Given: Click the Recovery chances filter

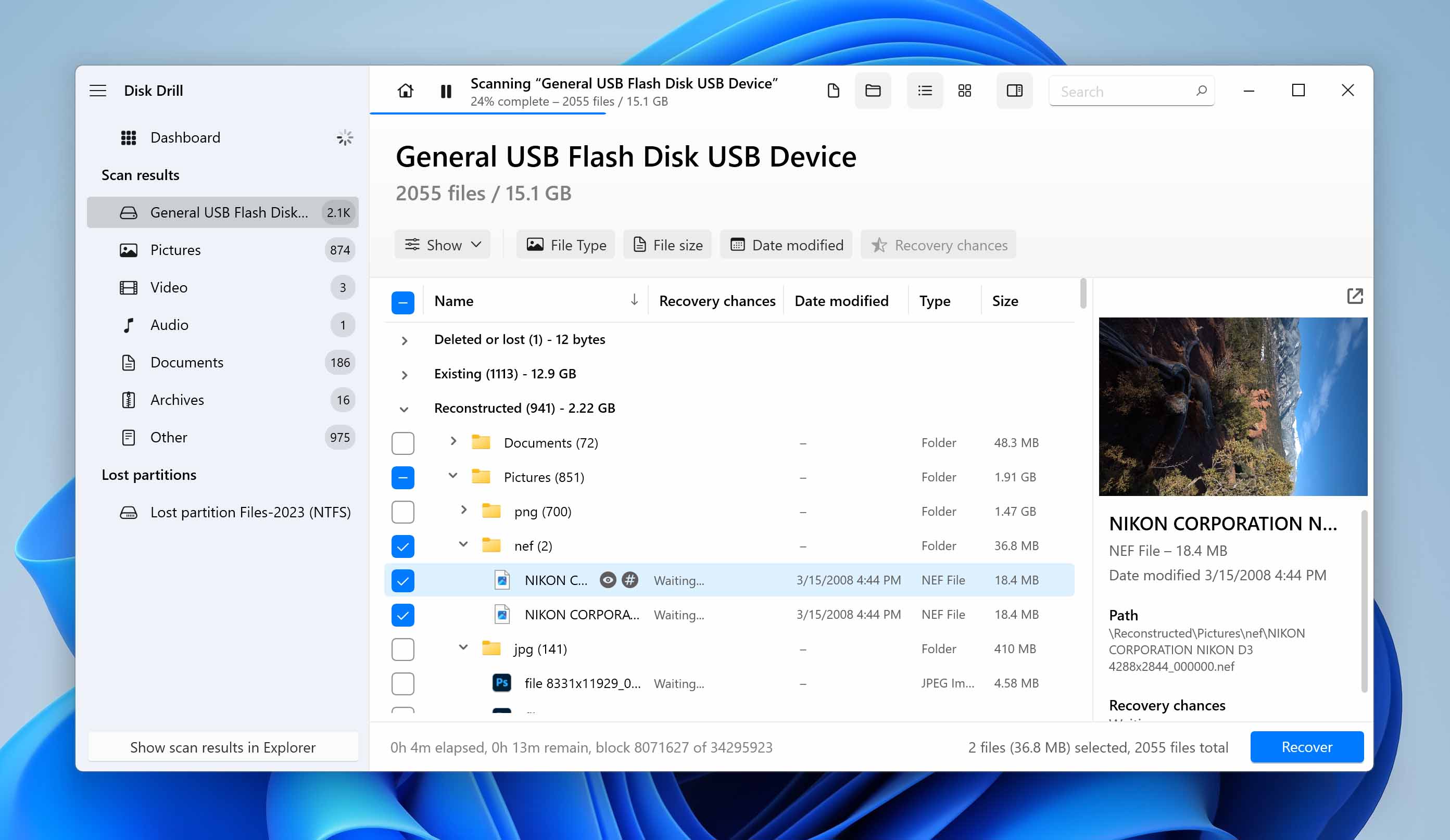Looking at the screenshot, I should [939, 245].
